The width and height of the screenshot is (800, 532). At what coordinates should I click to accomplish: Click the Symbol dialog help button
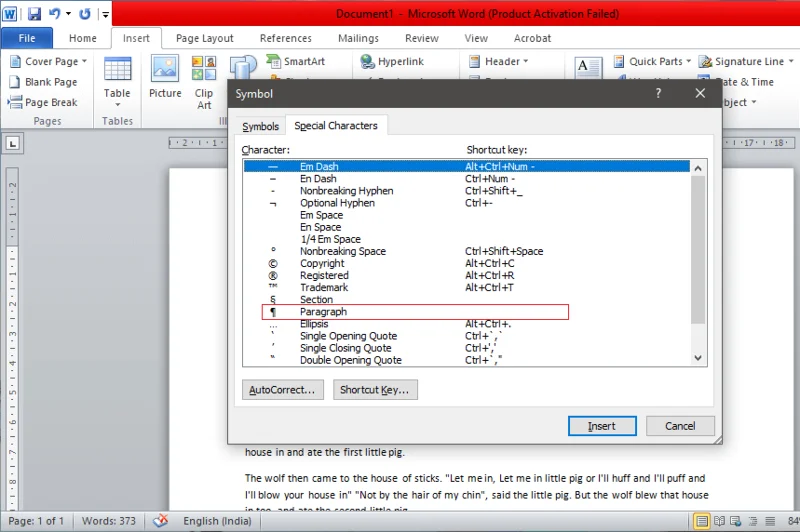[x=658, y=93]
